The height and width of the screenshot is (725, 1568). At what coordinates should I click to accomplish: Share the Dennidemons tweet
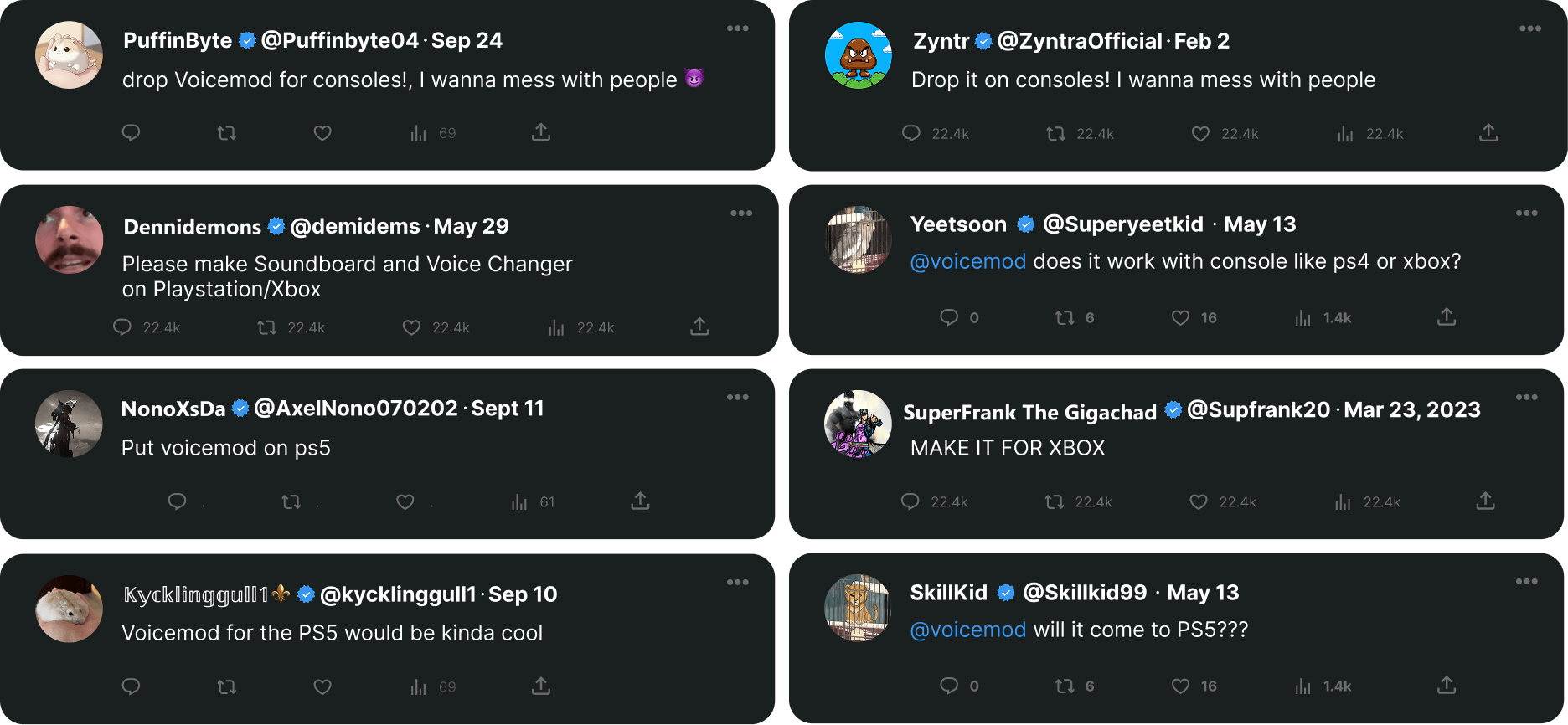699,327
